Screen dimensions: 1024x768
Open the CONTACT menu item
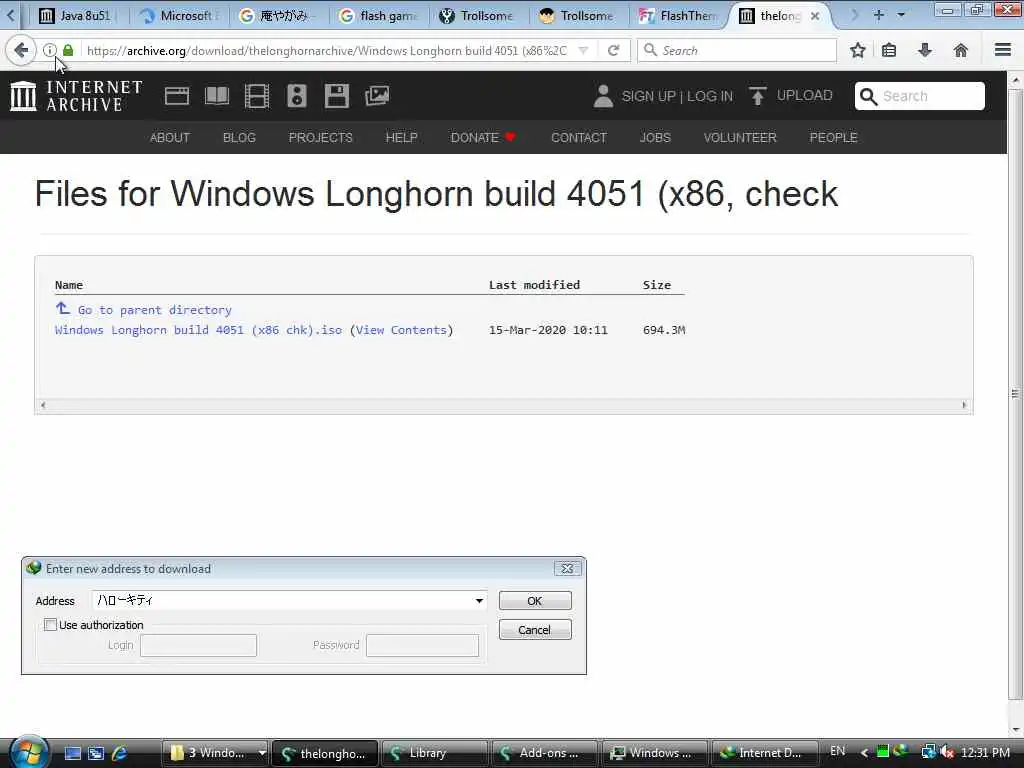click(x=579, y=138)
